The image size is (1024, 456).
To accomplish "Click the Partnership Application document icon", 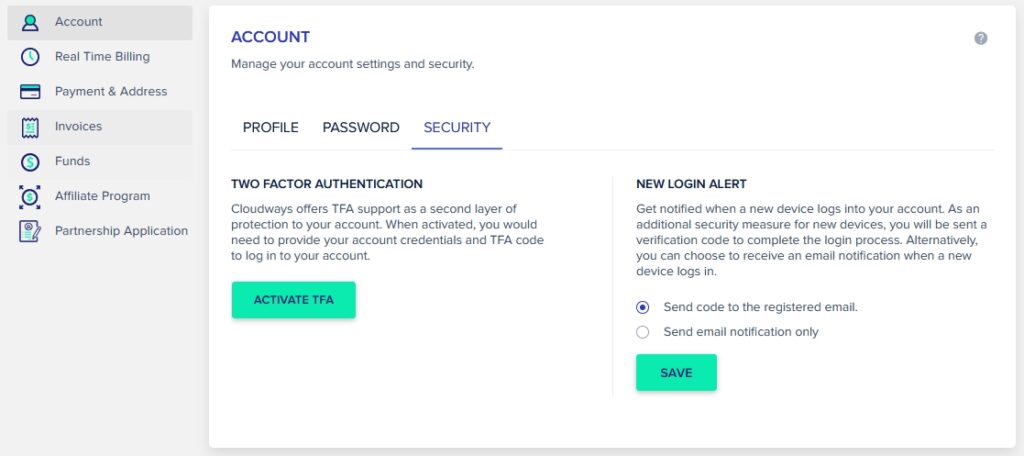I will (x=30, y=231).
